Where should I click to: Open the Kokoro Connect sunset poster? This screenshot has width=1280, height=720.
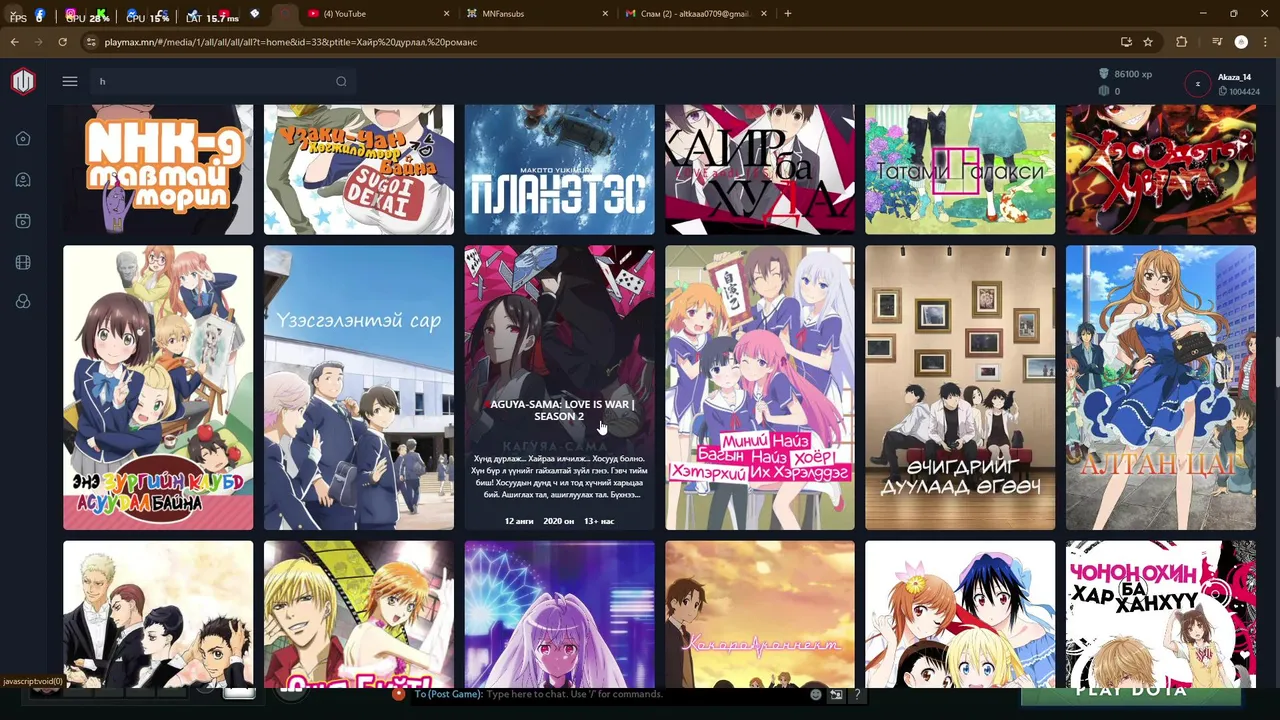pyautogui.click(x=760, y=614)
